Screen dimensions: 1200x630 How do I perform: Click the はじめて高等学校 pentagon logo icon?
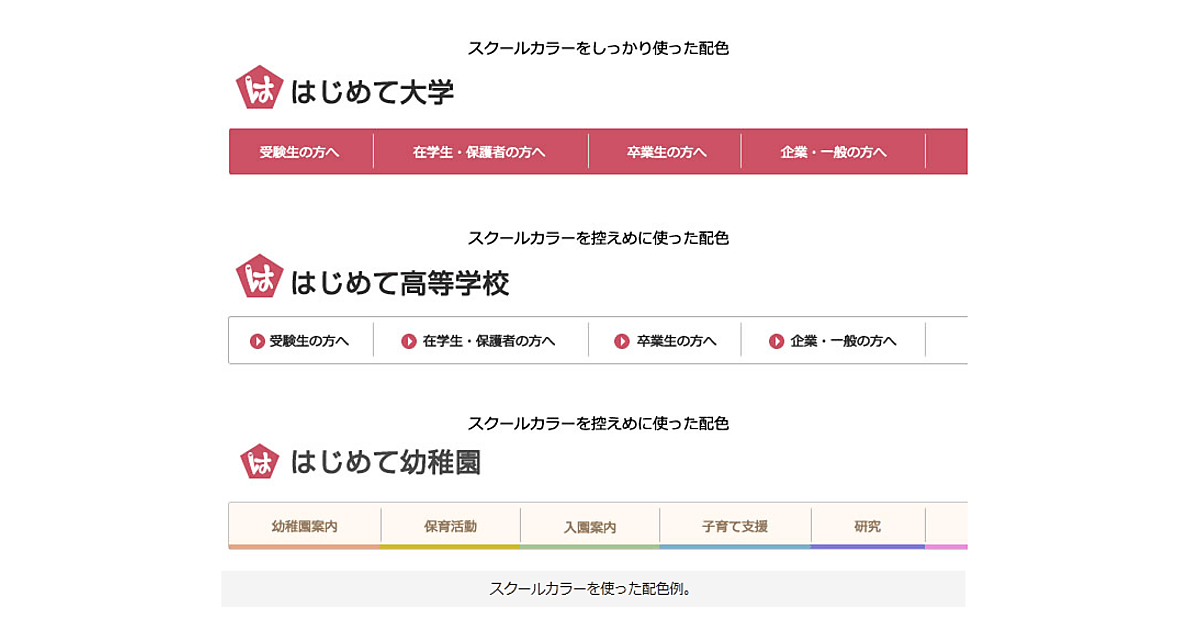257,277
